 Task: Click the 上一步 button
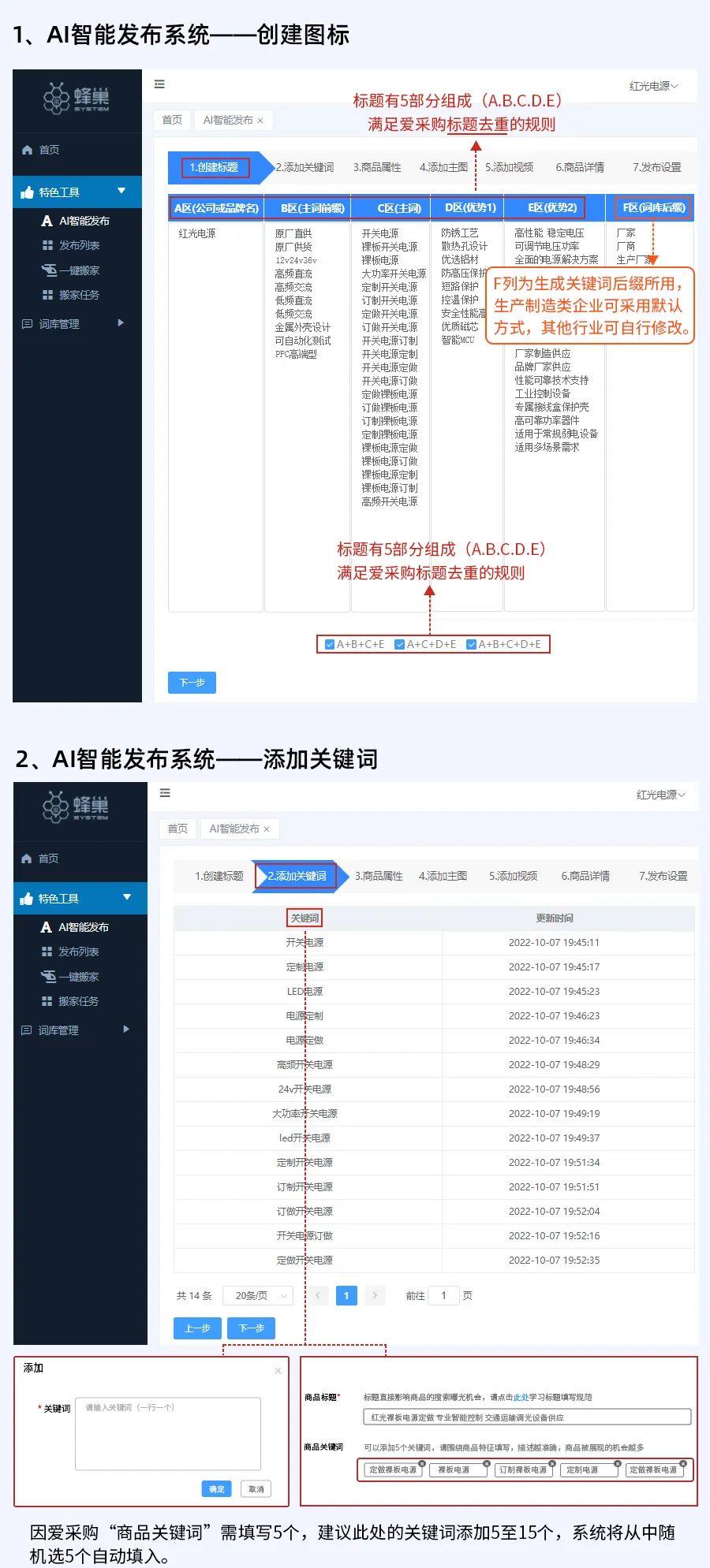[197, 1328]
